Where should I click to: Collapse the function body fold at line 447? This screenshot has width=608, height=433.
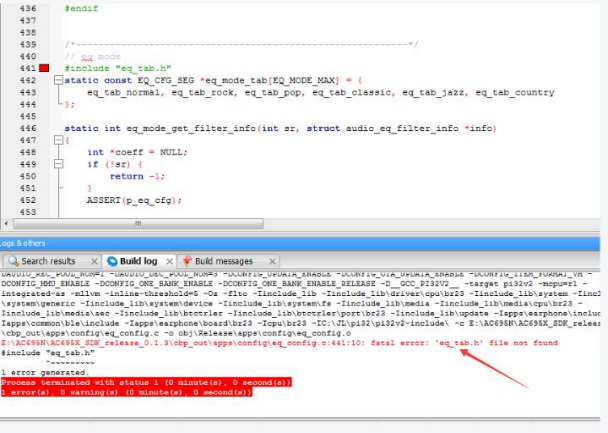pyautogui.click(x=58, y=140)
